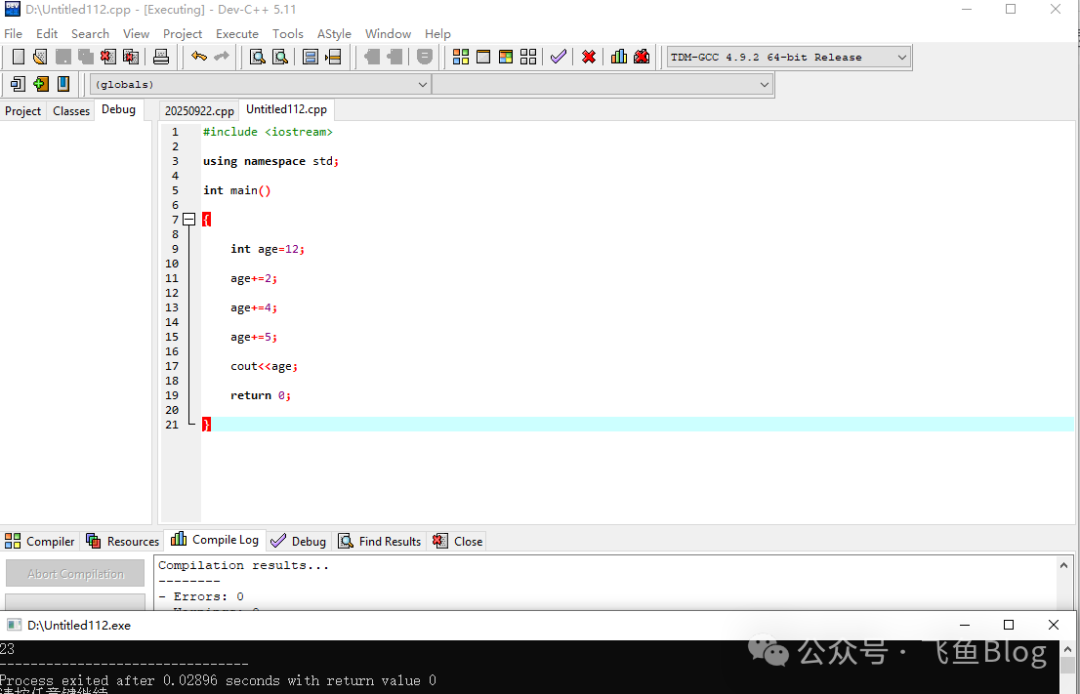Open the Compiler bottom panel tab
The image size is (1080, 694).
[40, 541]
